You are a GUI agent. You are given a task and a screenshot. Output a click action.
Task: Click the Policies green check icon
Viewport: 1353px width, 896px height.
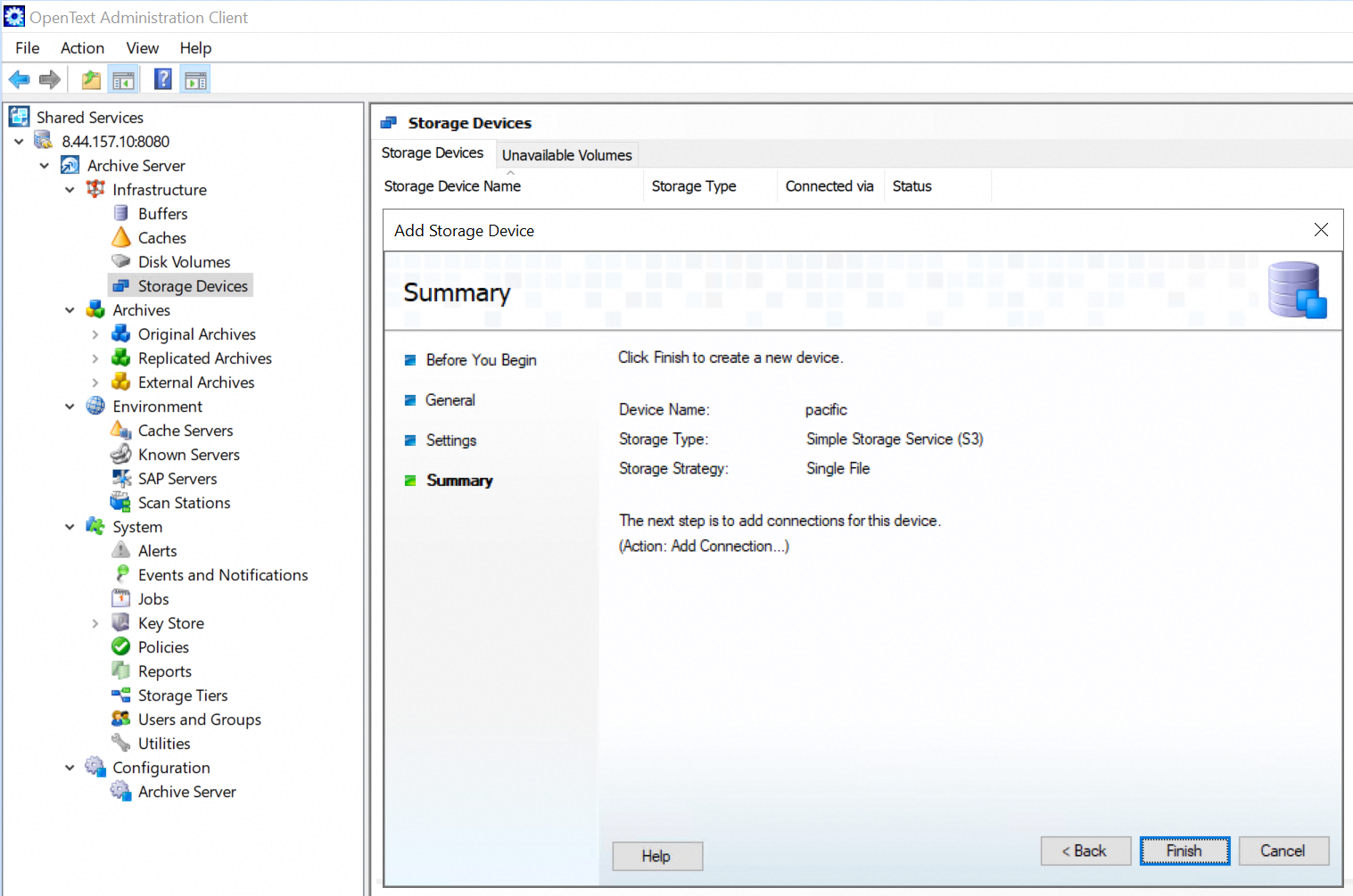(120, 646)
